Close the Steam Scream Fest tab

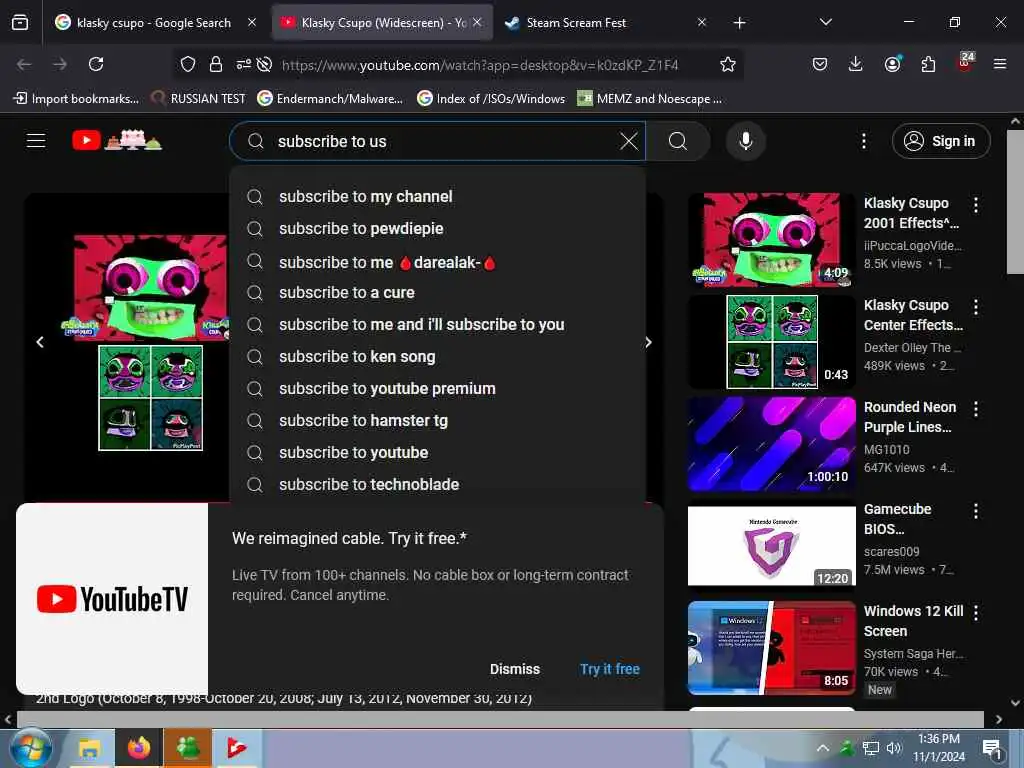click(x=701, y=22)
